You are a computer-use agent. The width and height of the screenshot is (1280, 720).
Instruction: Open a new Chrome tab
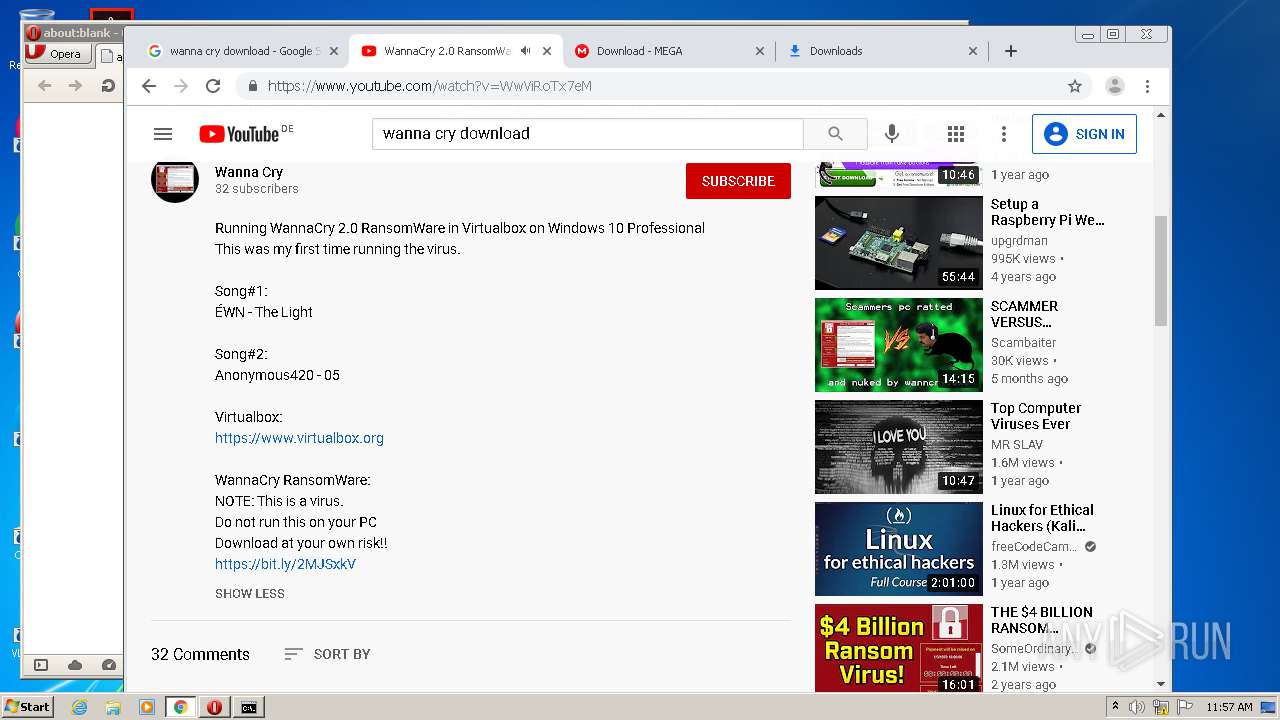pyautogui.click(x=1011, y=51)
